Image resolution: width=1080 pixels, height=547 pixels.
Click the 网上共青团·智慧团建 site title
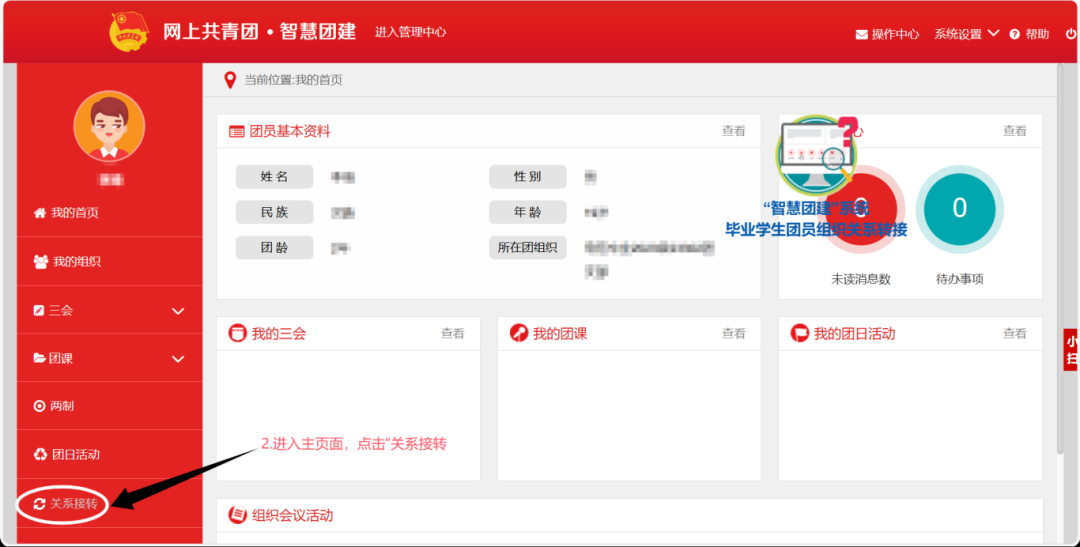(260, 31)
